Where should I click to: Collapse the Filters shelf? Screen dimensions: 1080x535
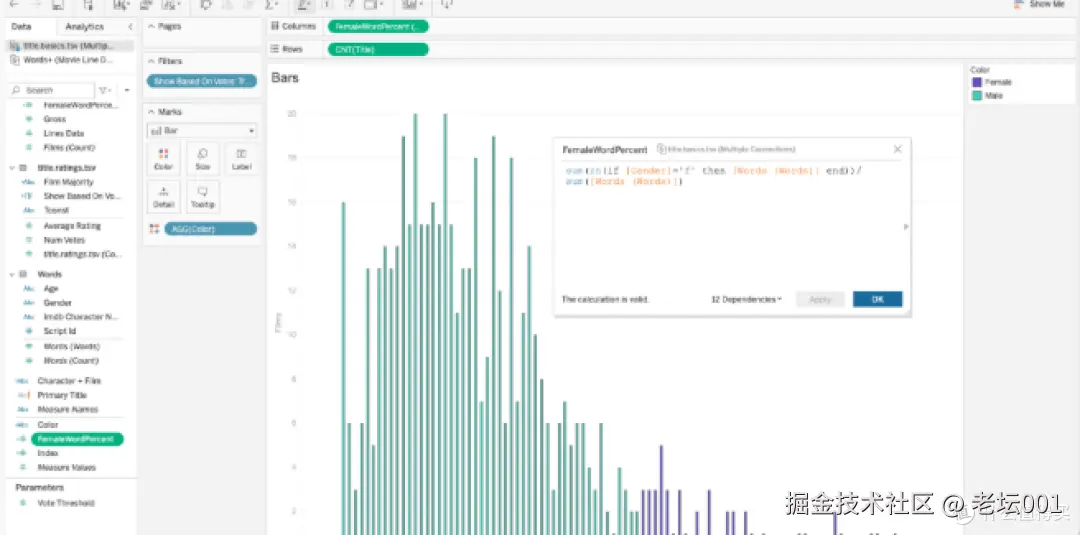pyautogui.click(x=152, y=61)
